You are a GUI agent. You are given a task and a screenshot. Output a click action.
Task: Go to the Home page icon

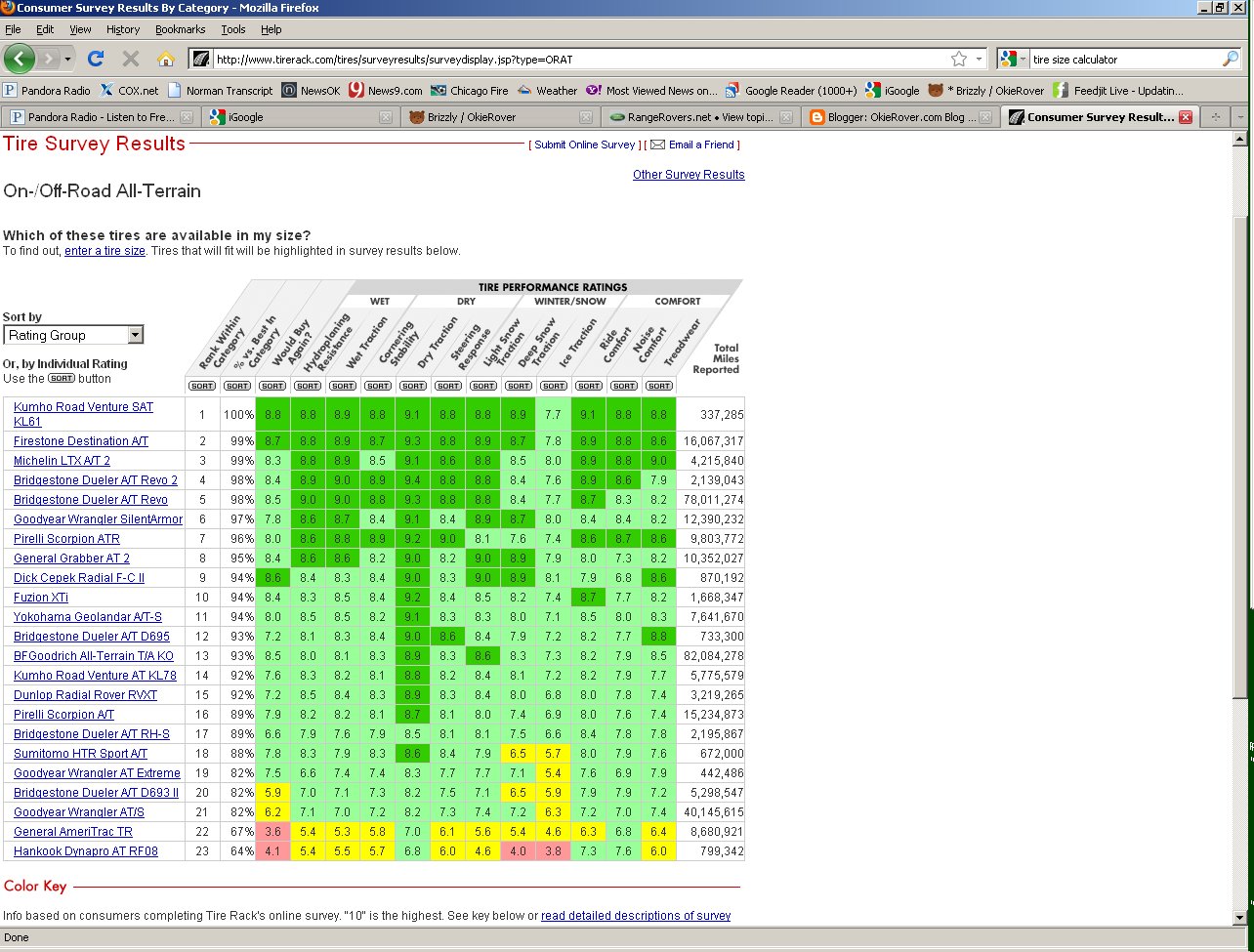(x=166, y=59)
